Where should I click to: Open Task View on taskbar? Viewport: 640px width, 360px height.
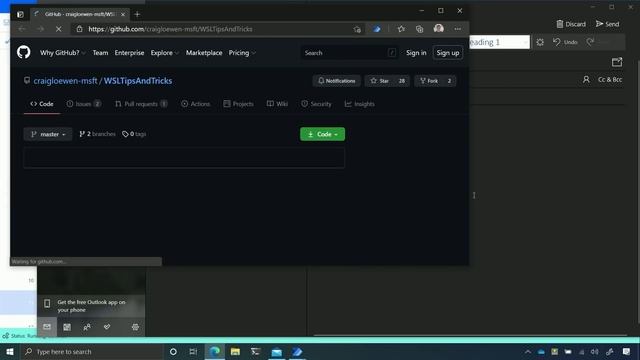(193, 351)
